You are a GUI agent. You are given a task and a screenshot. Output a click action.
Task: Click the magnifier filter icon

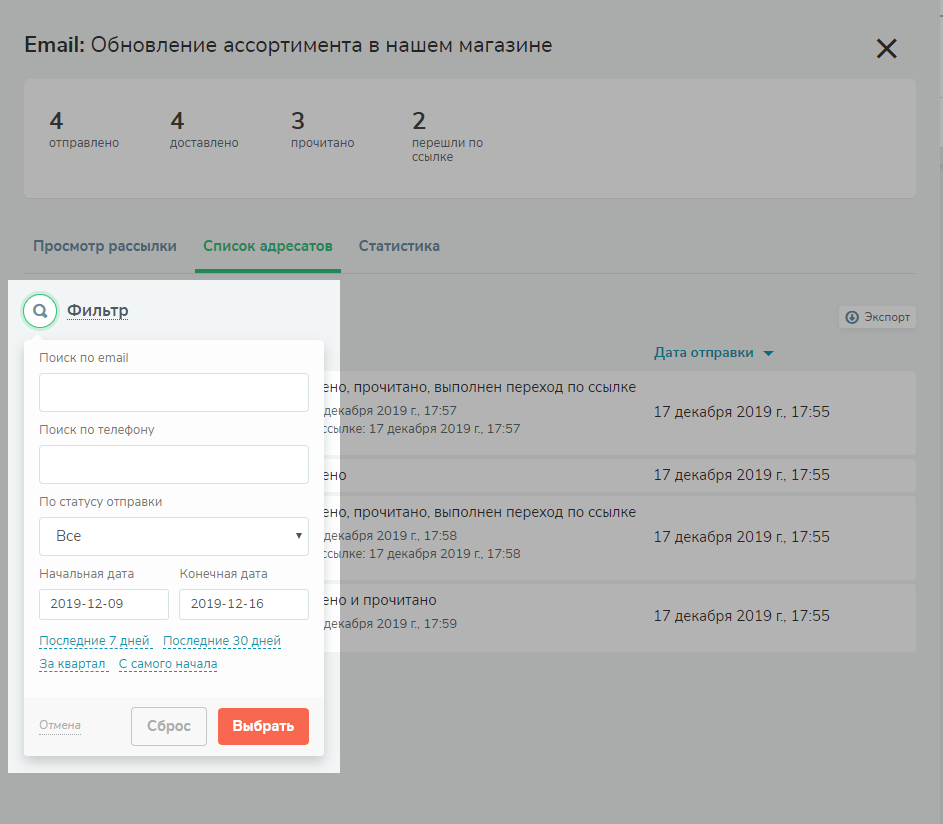[40, 311]
